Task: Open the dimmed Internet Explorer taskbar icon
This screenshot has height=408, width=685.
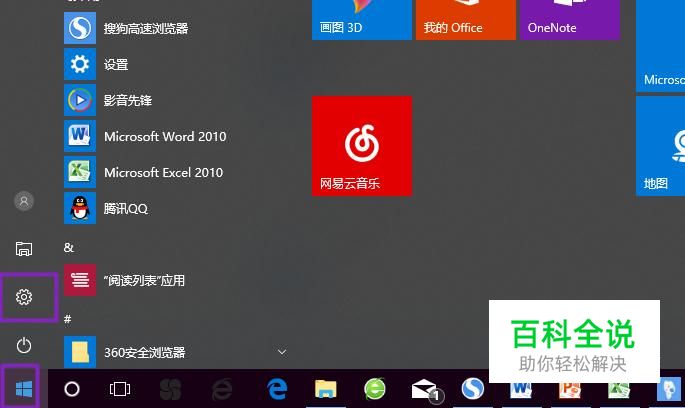Action: coord(222,389)
